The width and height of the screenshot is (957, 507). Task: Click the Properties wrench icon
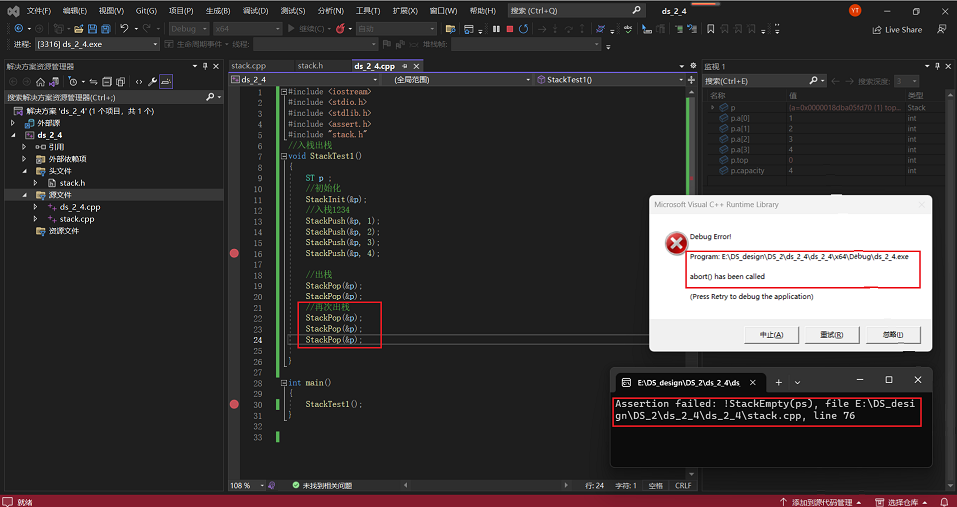click(x=153, y=82)
